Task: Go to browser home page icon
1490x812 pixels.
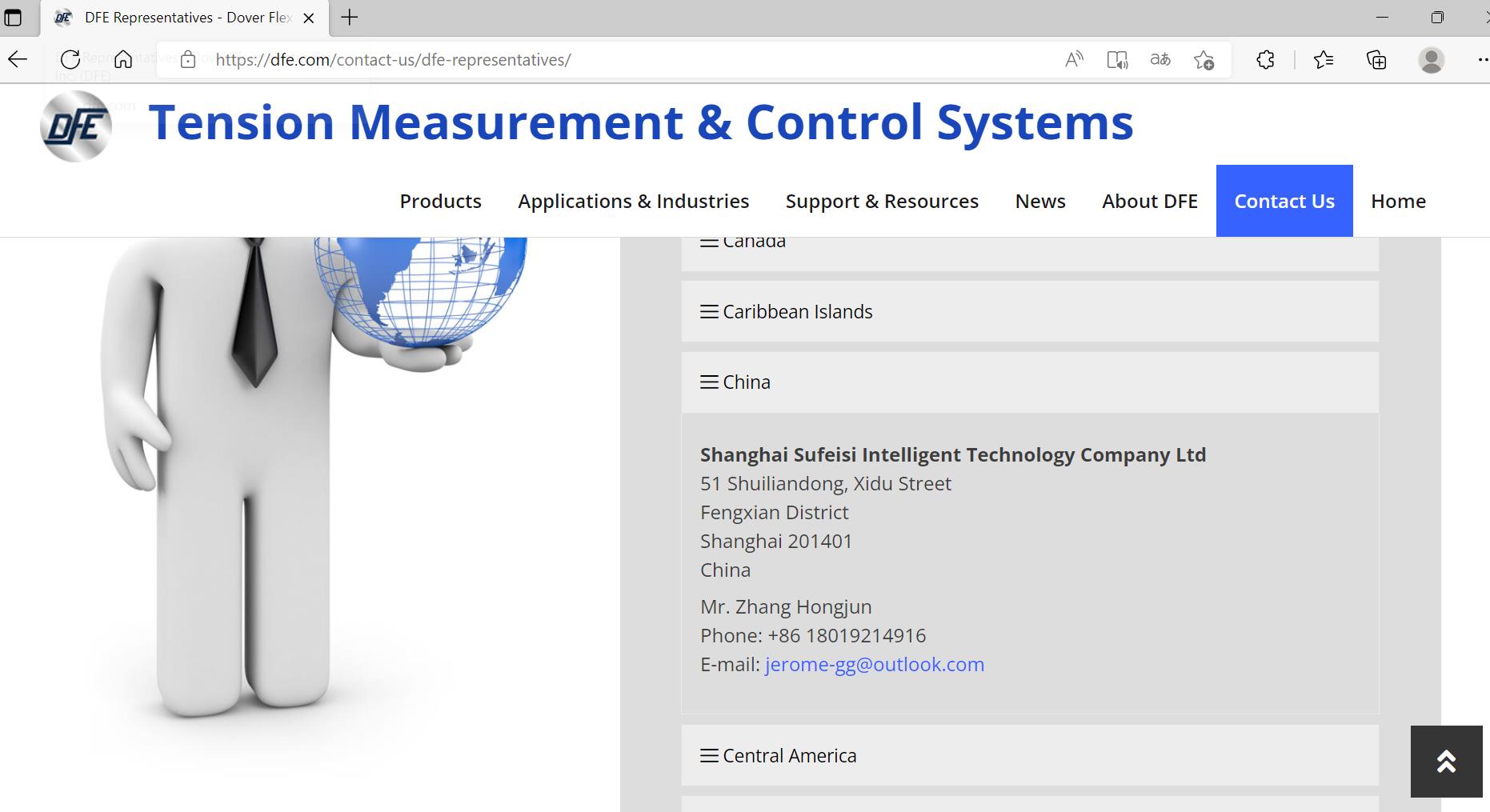Action: click(x=123, y=59)
